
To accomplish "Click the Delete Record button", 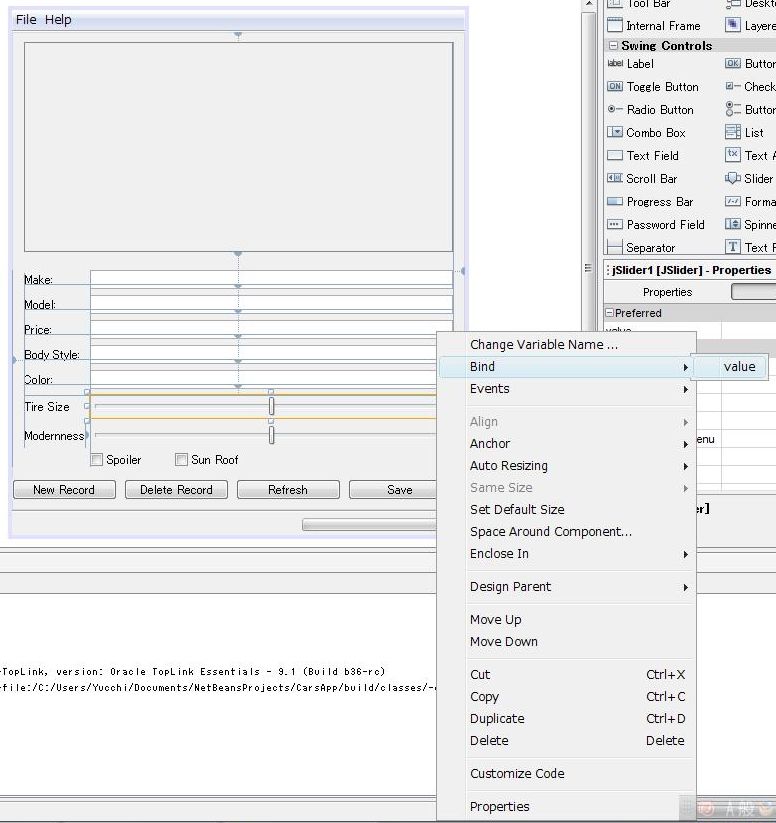I will 176,490.
